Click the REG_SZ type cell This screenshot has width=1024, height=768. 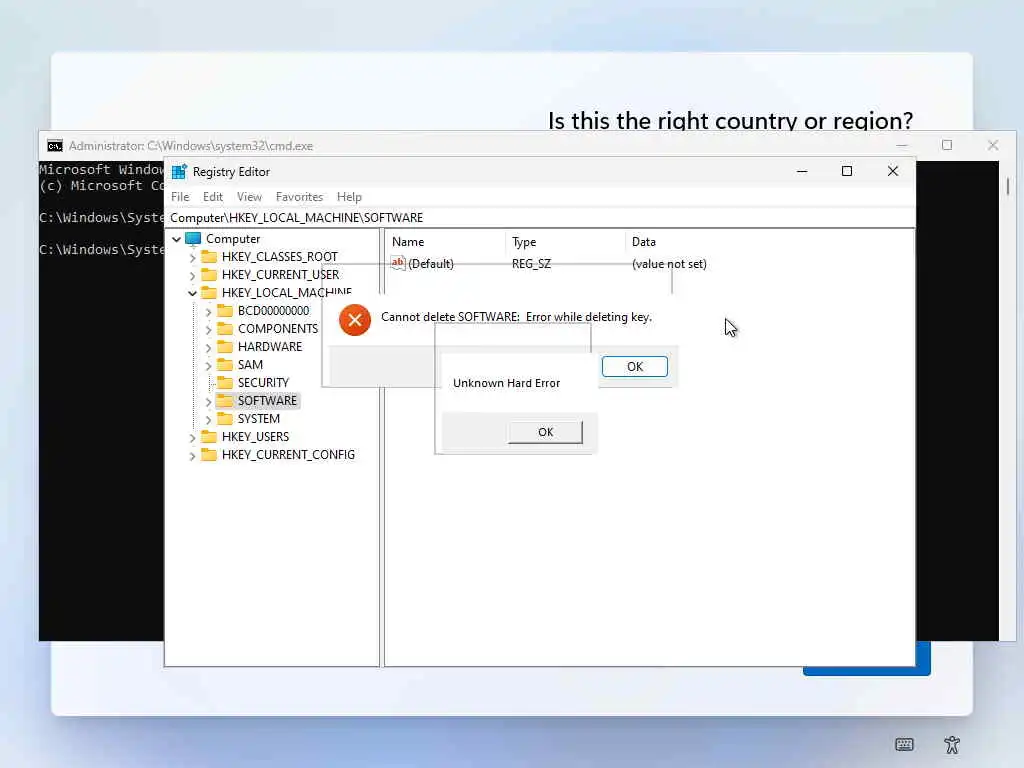tap(531, 264)
